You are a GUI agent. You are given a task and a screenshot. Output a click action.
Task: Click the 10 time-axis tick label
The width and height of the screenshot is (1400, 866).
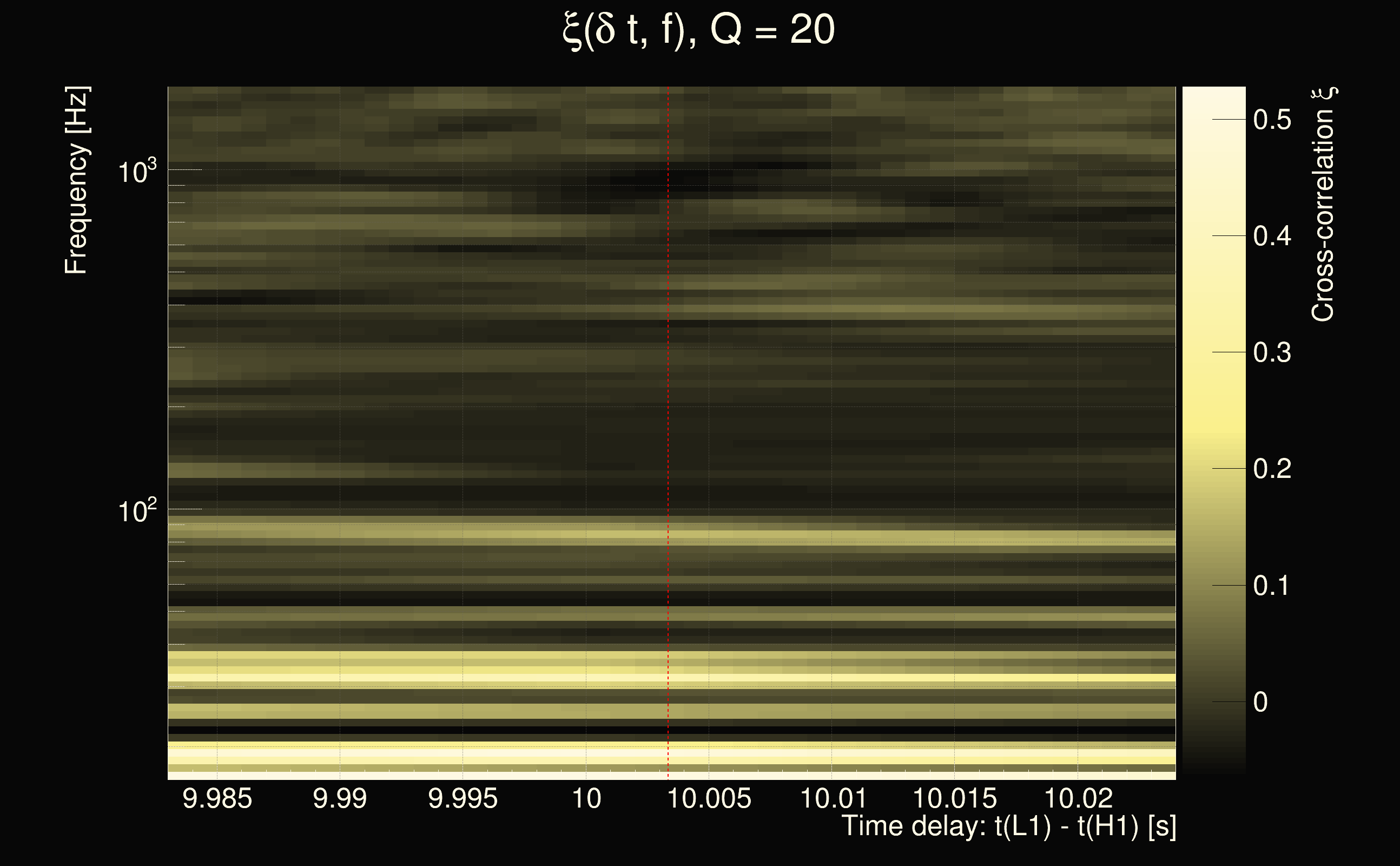pos(586,798)
